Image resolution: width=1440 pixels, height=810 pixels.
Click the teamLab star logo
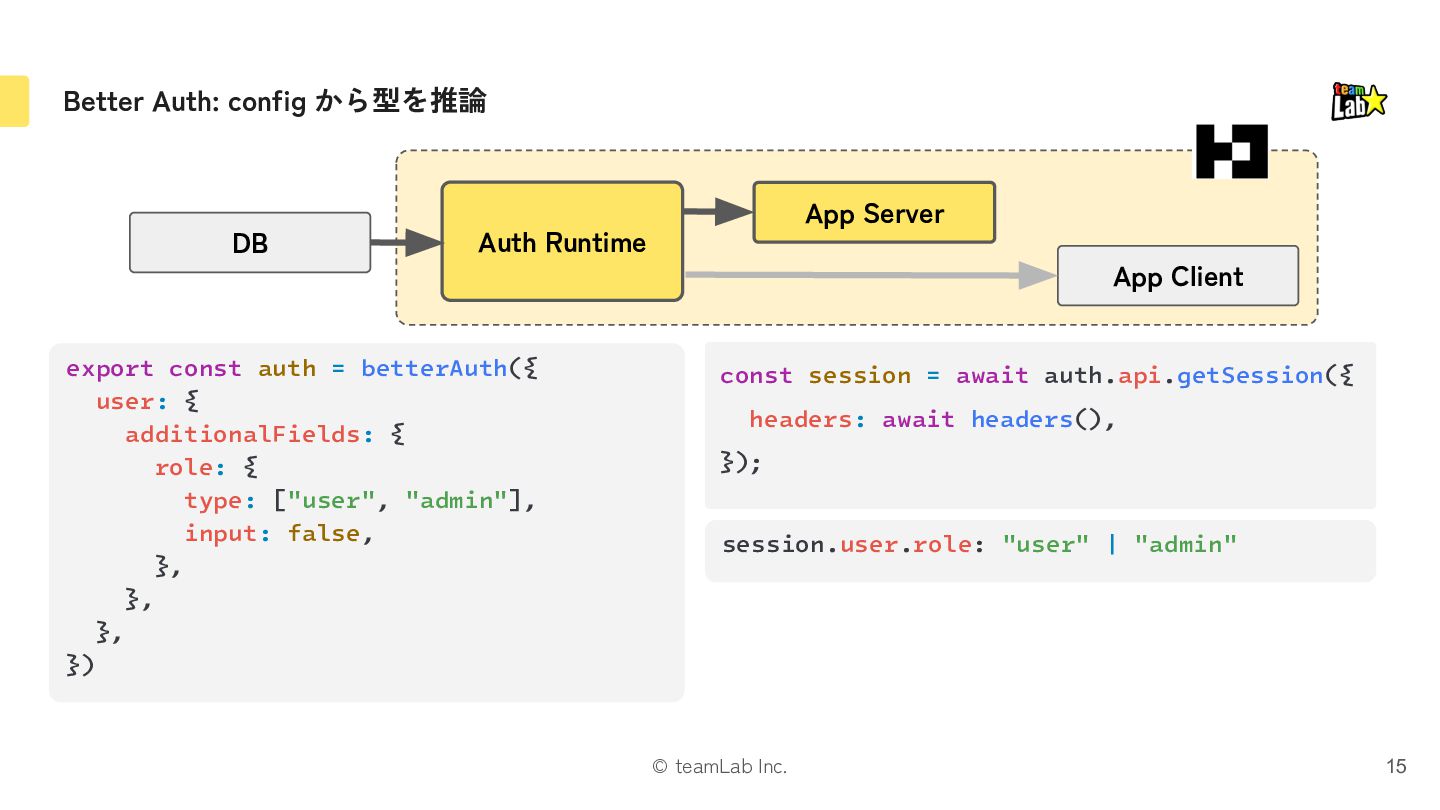click(1359, 101)
